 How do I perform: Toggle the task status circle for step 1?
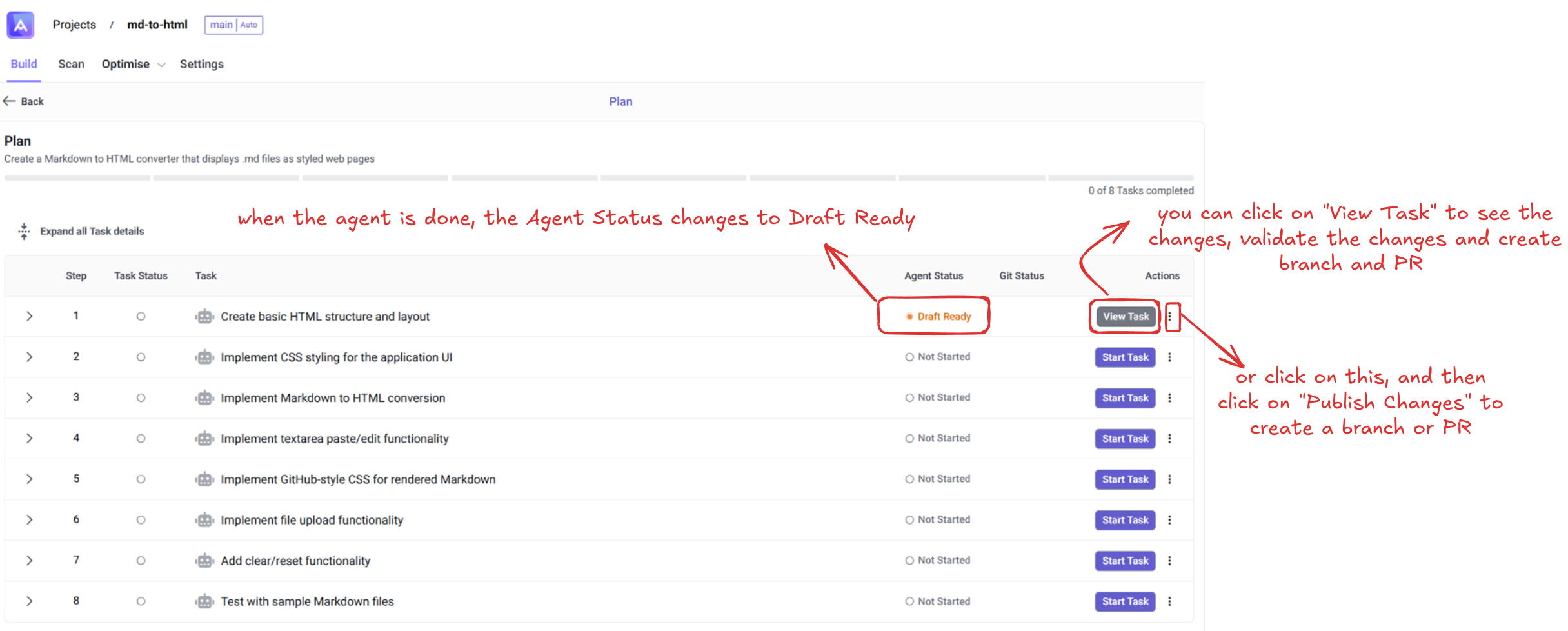point(141,317)
